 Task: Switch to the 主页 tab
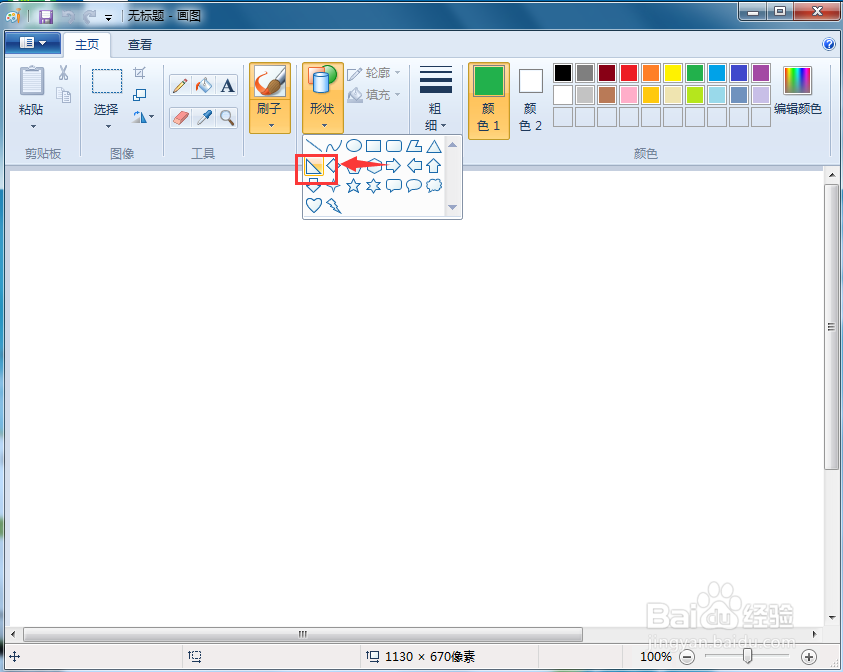click(87, 45)
